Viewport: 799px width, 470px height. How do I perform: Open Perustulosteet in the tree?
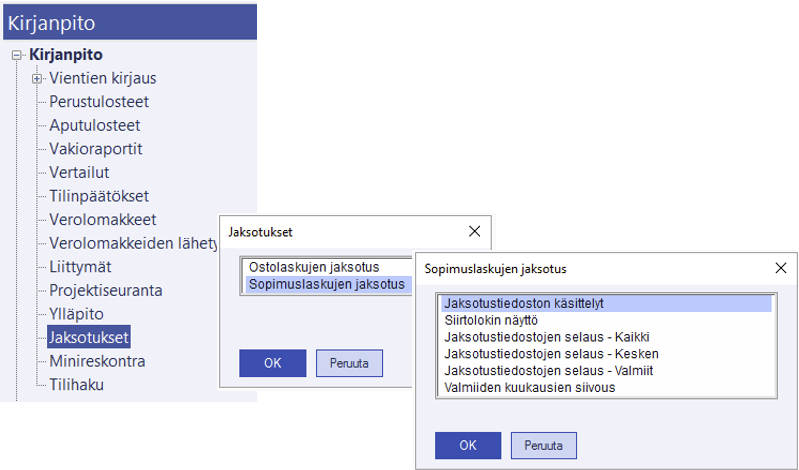point(99,102)
